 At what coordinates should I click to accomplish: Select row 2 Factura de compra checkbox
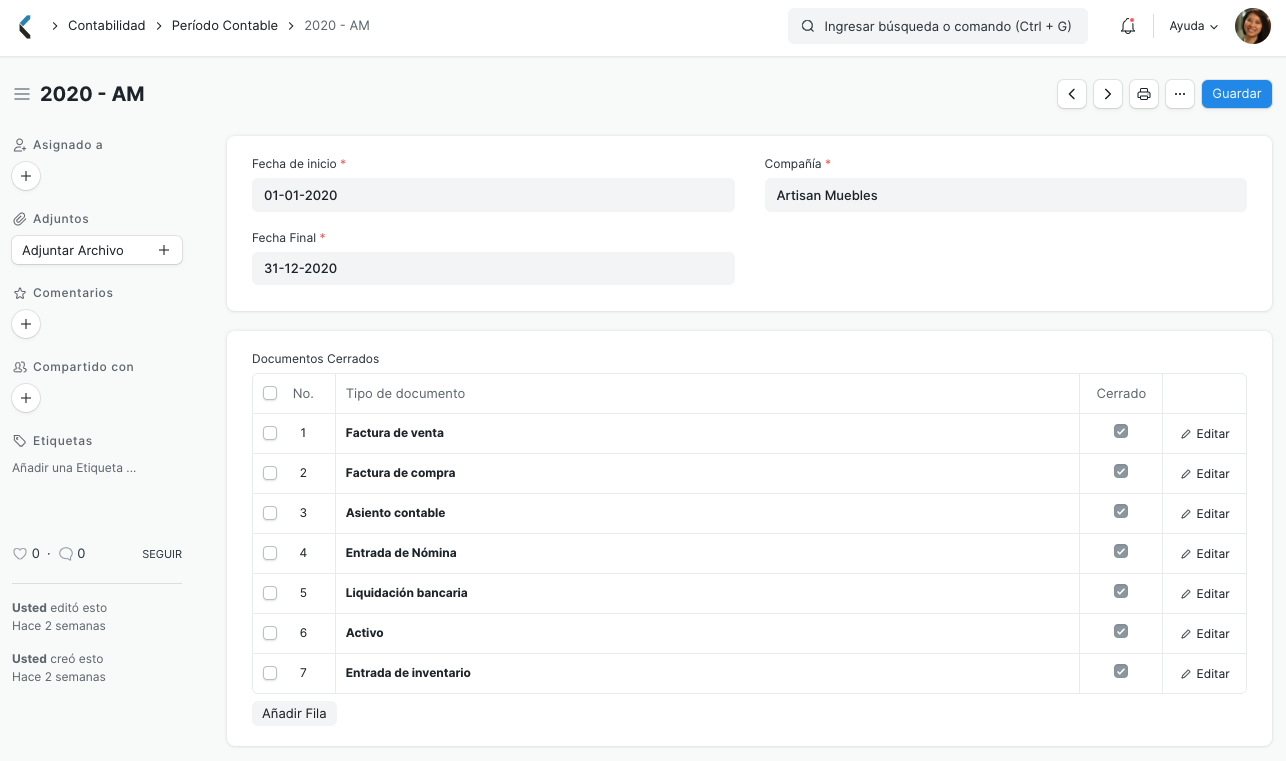(270, 473)
